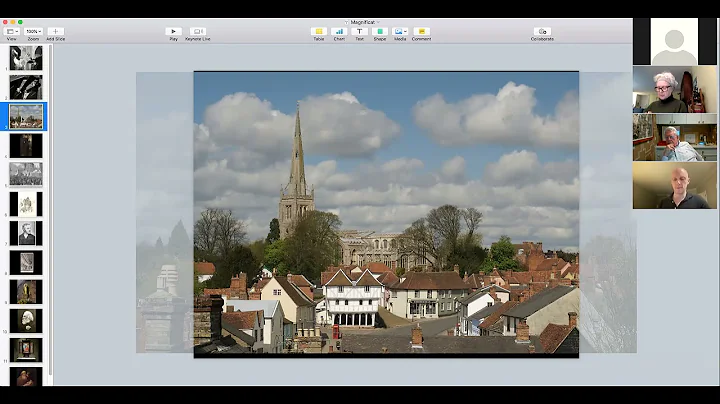Open the Shape insert tool
The image size is (720, 404).
click(380, 32)
